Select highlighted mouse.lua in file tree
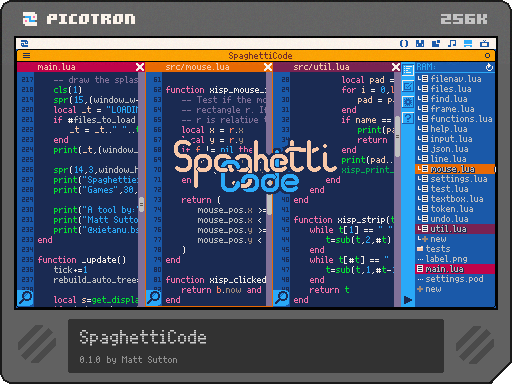The height and width of the screenshot is (384, 512). 455,169
